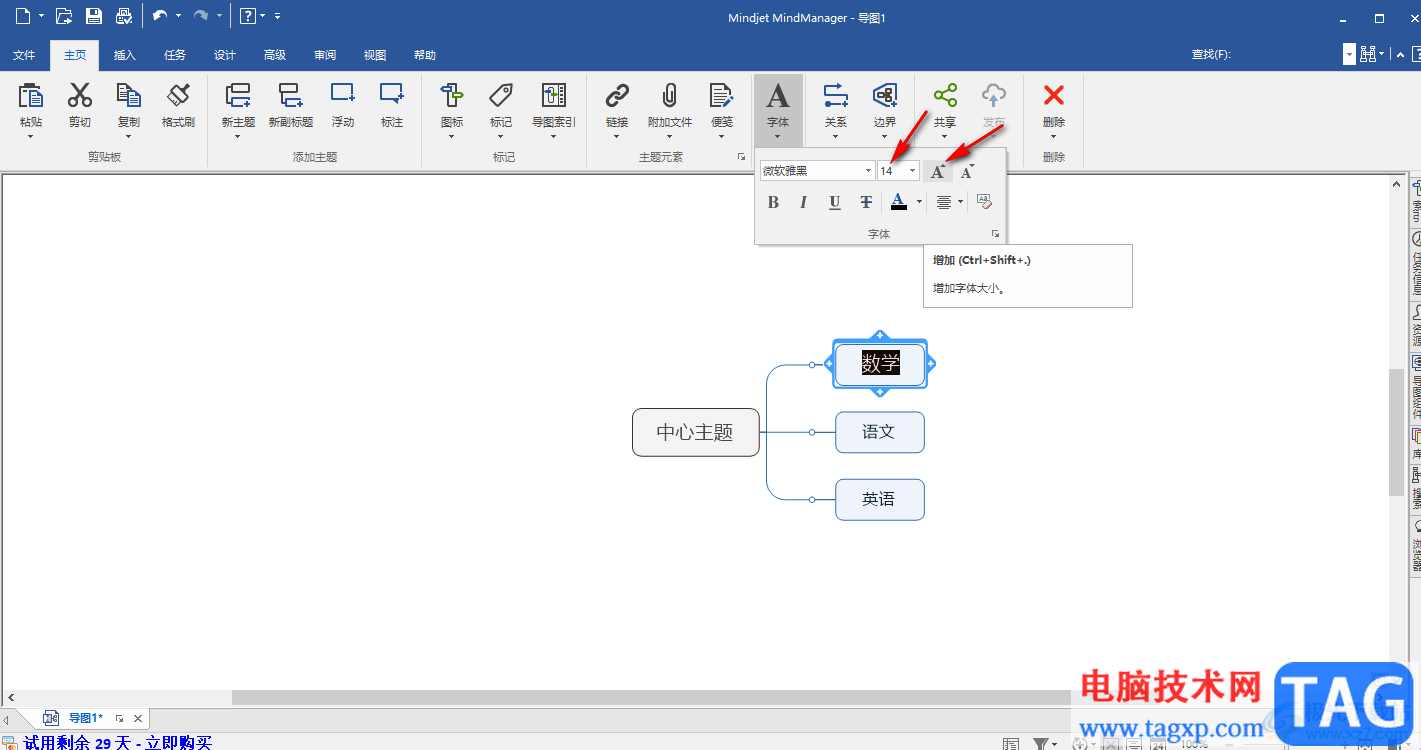This screenshot has width=1421, height=750.
Task: Click the 粘贴 (Paste) icon
Action: 31,95
